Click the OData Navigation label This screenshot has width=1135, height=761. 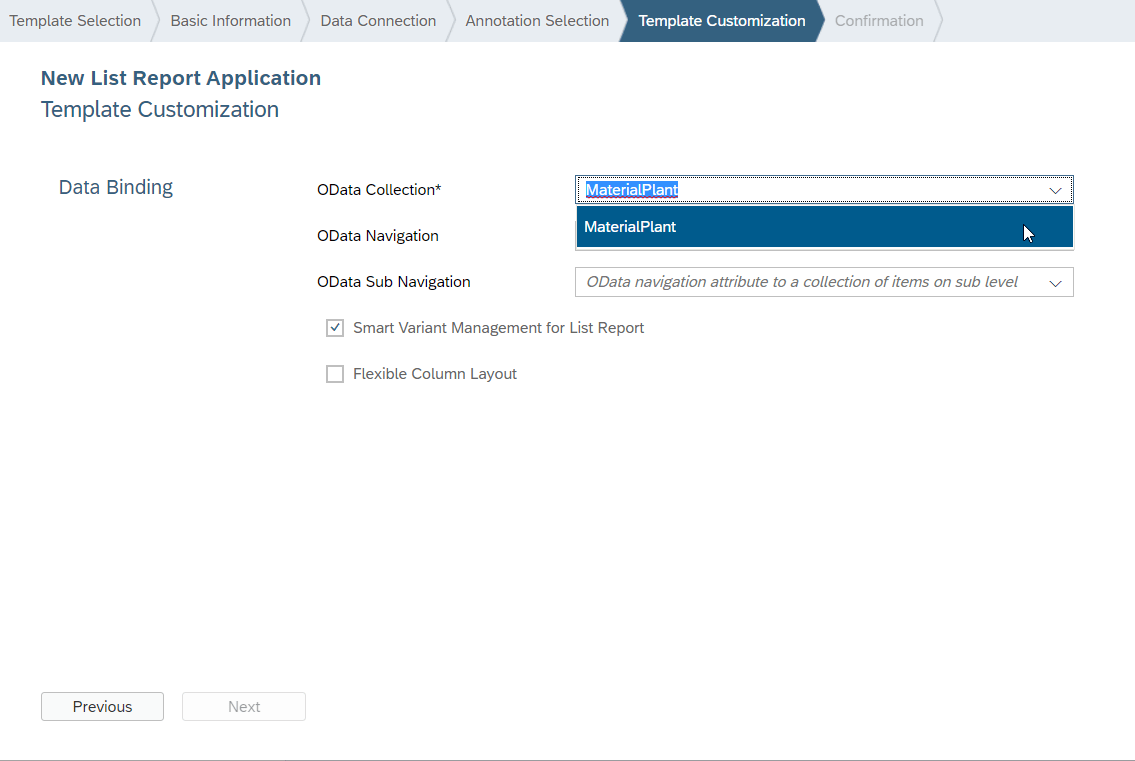tap(377, 236)
